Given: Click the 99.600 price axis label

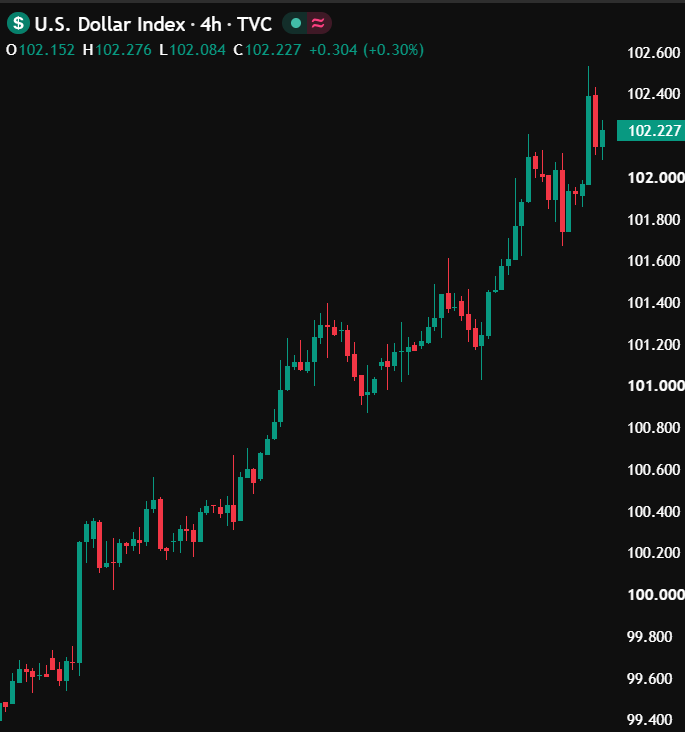Looking at the screenshot, I should tap(650, 678).
